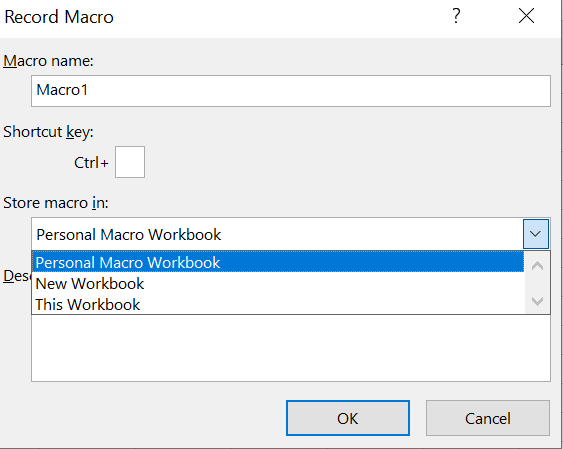The height and width of the screenshot is (449, 563).
Task: Confirm with the OK button
Action: click(x=348, y=418)
